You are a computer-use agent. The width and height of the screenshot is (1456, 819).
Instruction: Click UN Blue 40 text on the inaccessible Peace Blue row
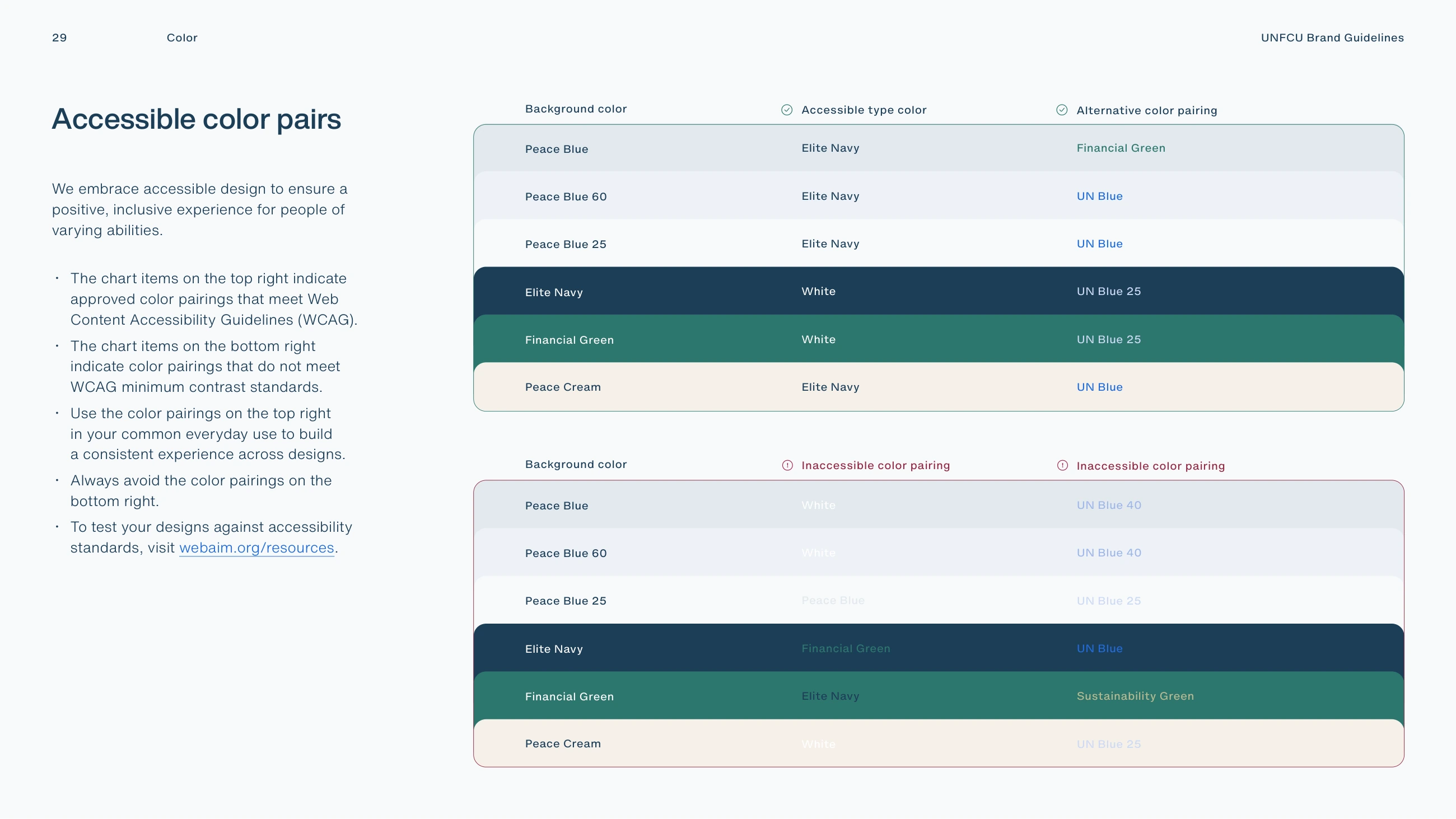click(x=1108, y=505)
